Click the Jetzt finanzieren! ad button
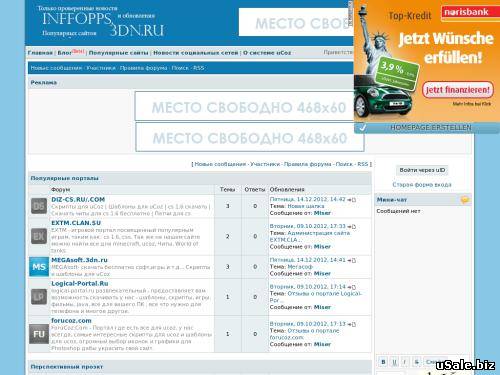 click(x=458, y=90)
